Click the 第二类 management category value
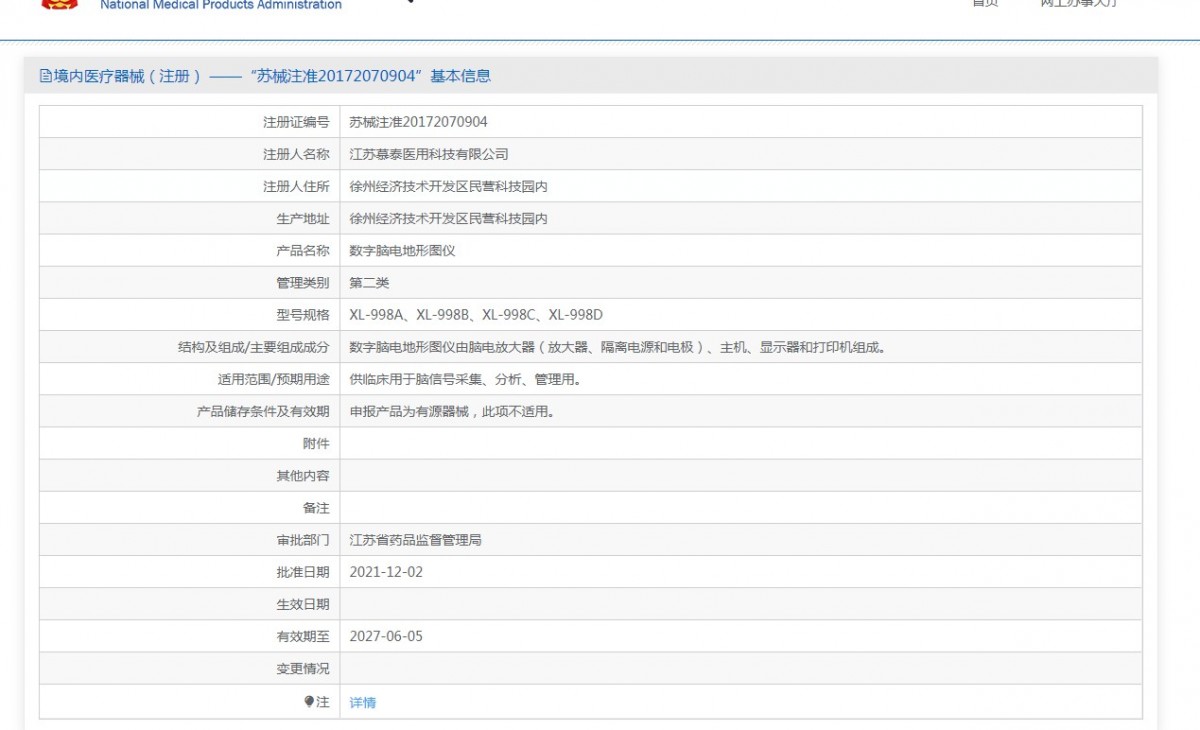 click(x=369, y=283)
